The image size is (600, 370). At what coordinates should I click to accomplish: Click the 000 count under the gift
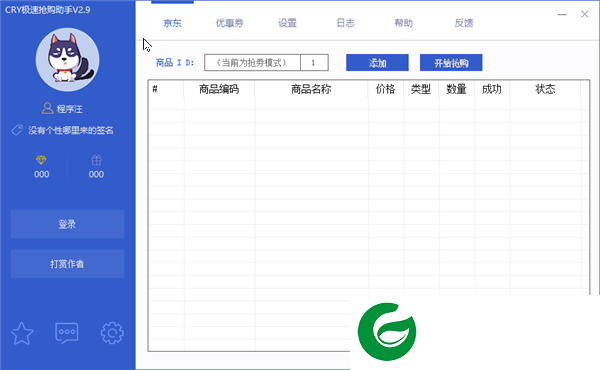(x=96, y=174)
